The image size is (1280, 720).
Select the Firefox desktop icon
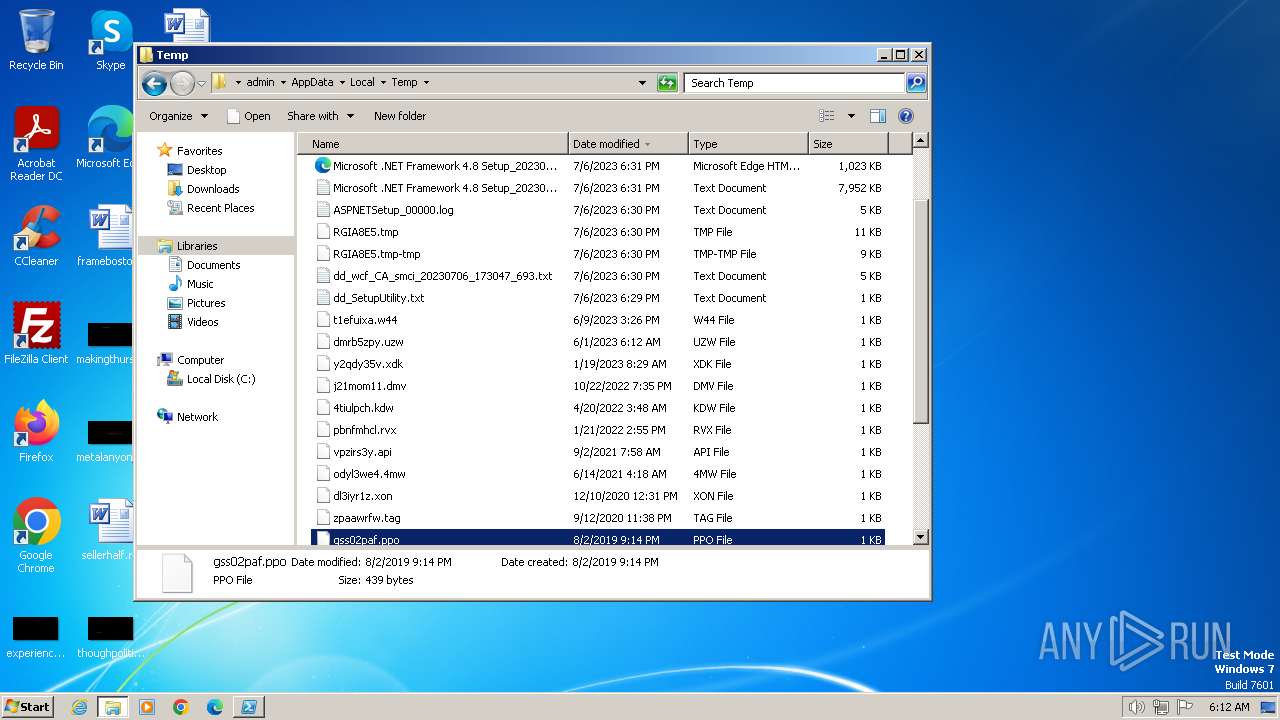[36, 432]
